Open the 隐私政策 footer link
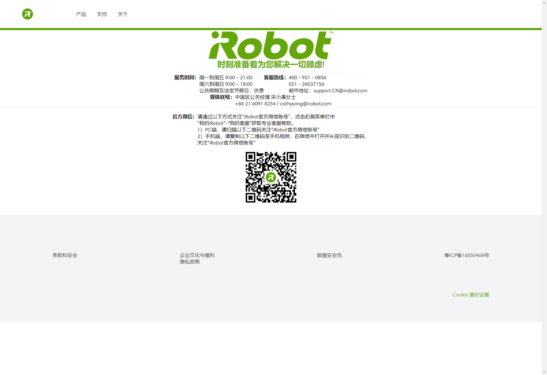Viewport: 547px width, 375px height. [189, 262]
